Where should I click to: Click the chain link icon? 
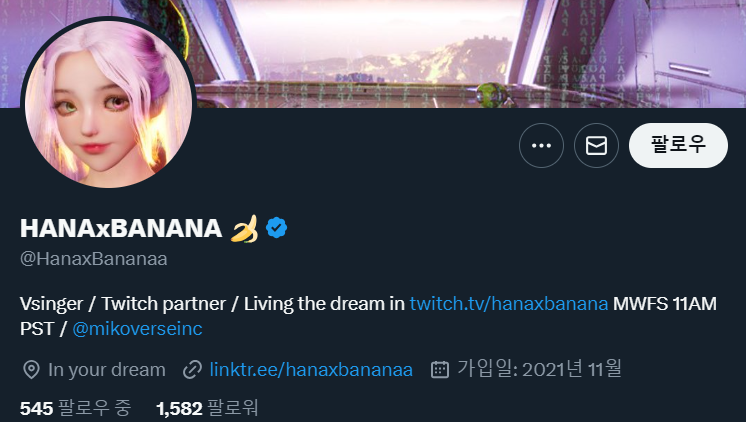pyautogui.click(x=193, y=370)
